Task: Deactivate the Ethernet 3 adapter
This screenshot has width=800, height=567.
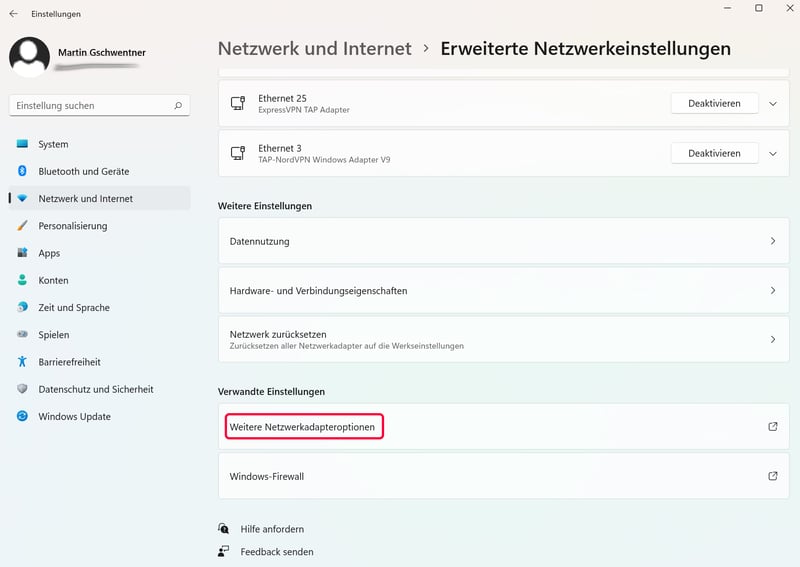Action: pos(714,153)
